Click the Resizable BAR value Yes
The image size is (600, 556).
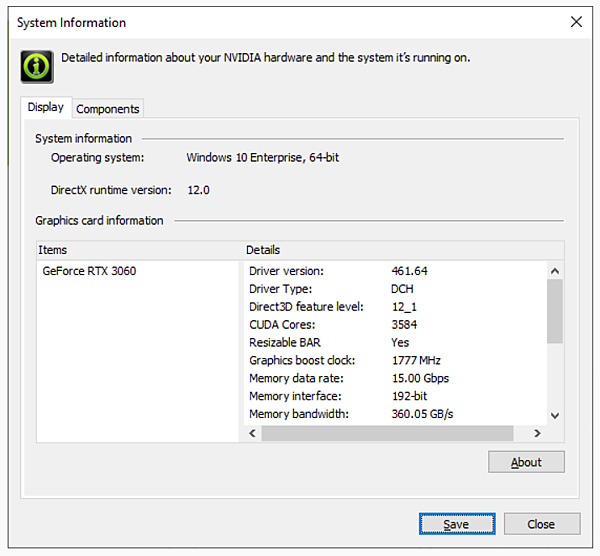[400, 342]
